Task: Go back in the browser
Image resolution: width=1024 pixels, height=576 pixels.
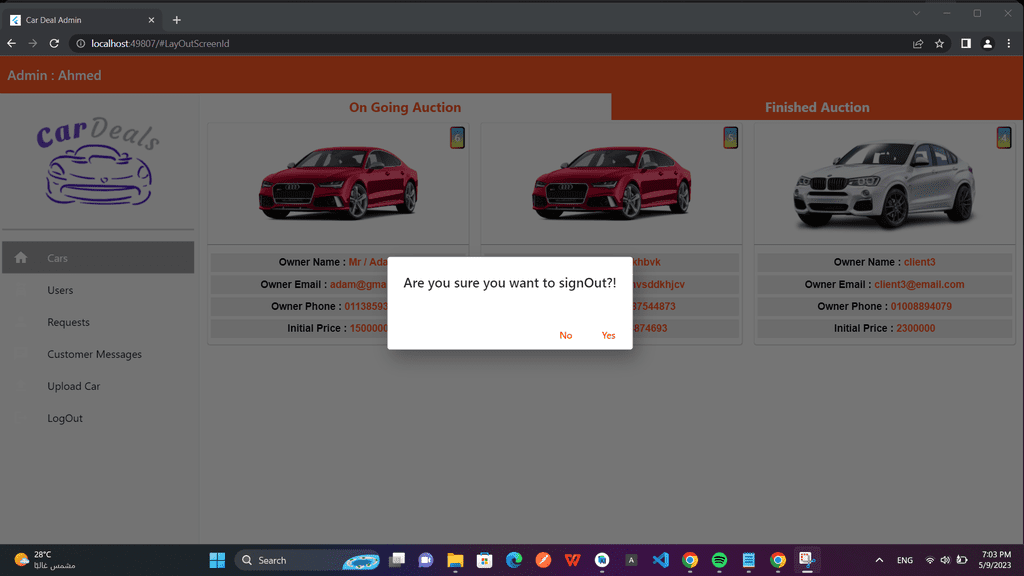Action: [x=12, y=43]
